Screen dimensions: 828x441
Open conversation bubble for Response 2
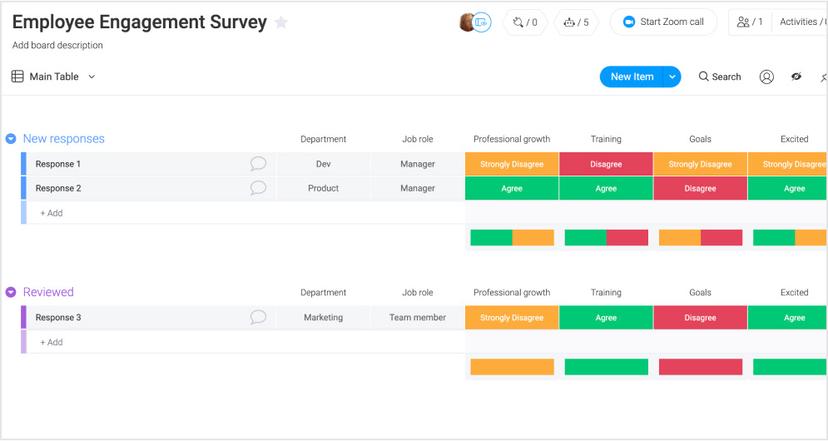pyautogui.click(x=258, y=188)
